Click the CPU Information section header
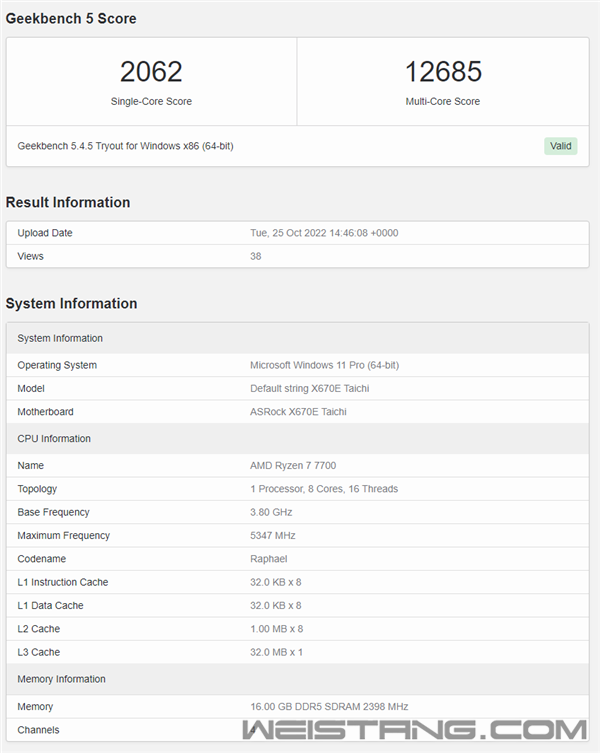Screen dimensions: 600x753 point(297,438)
